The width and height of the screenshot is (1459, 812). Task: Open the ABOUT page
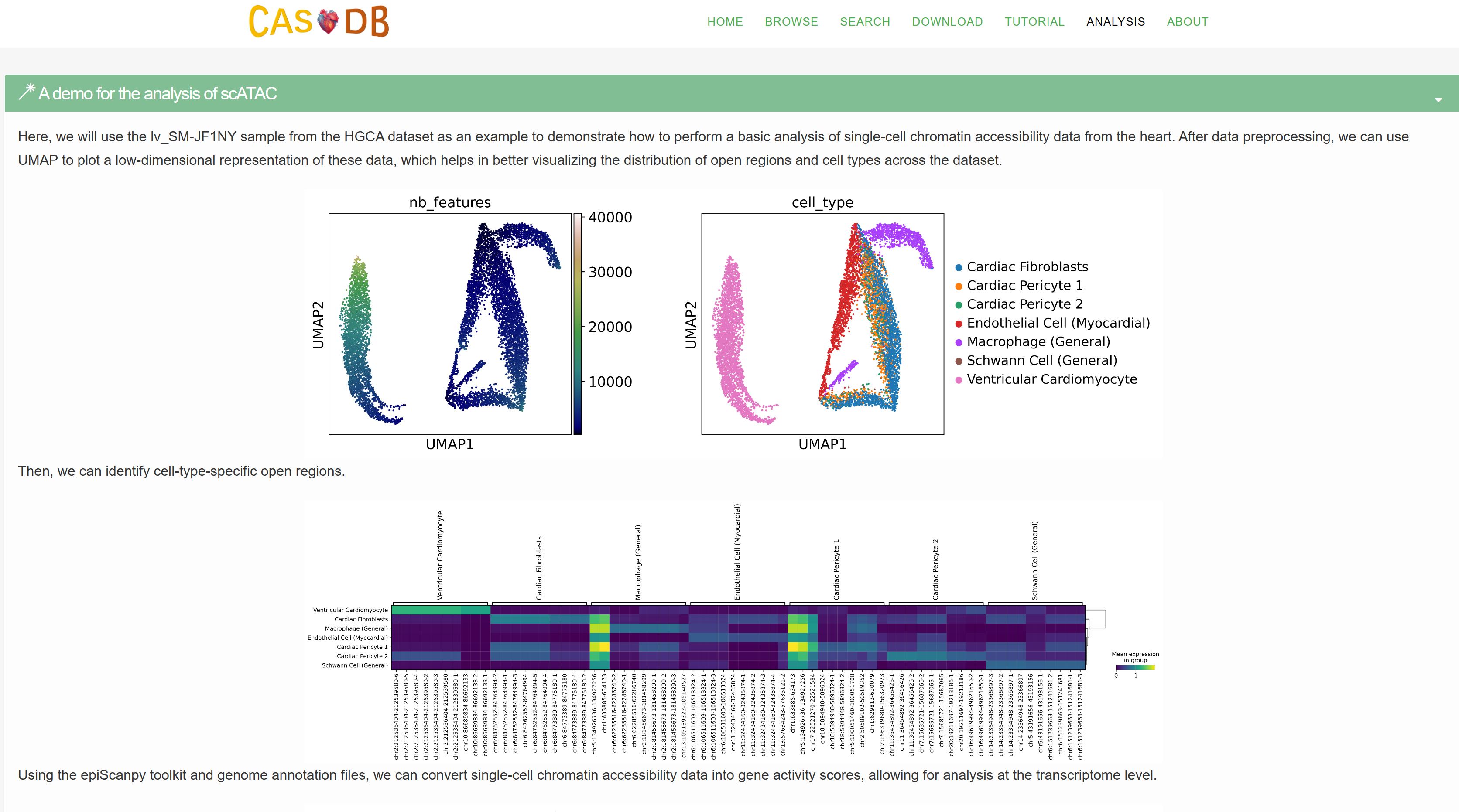pos(1187,22)
